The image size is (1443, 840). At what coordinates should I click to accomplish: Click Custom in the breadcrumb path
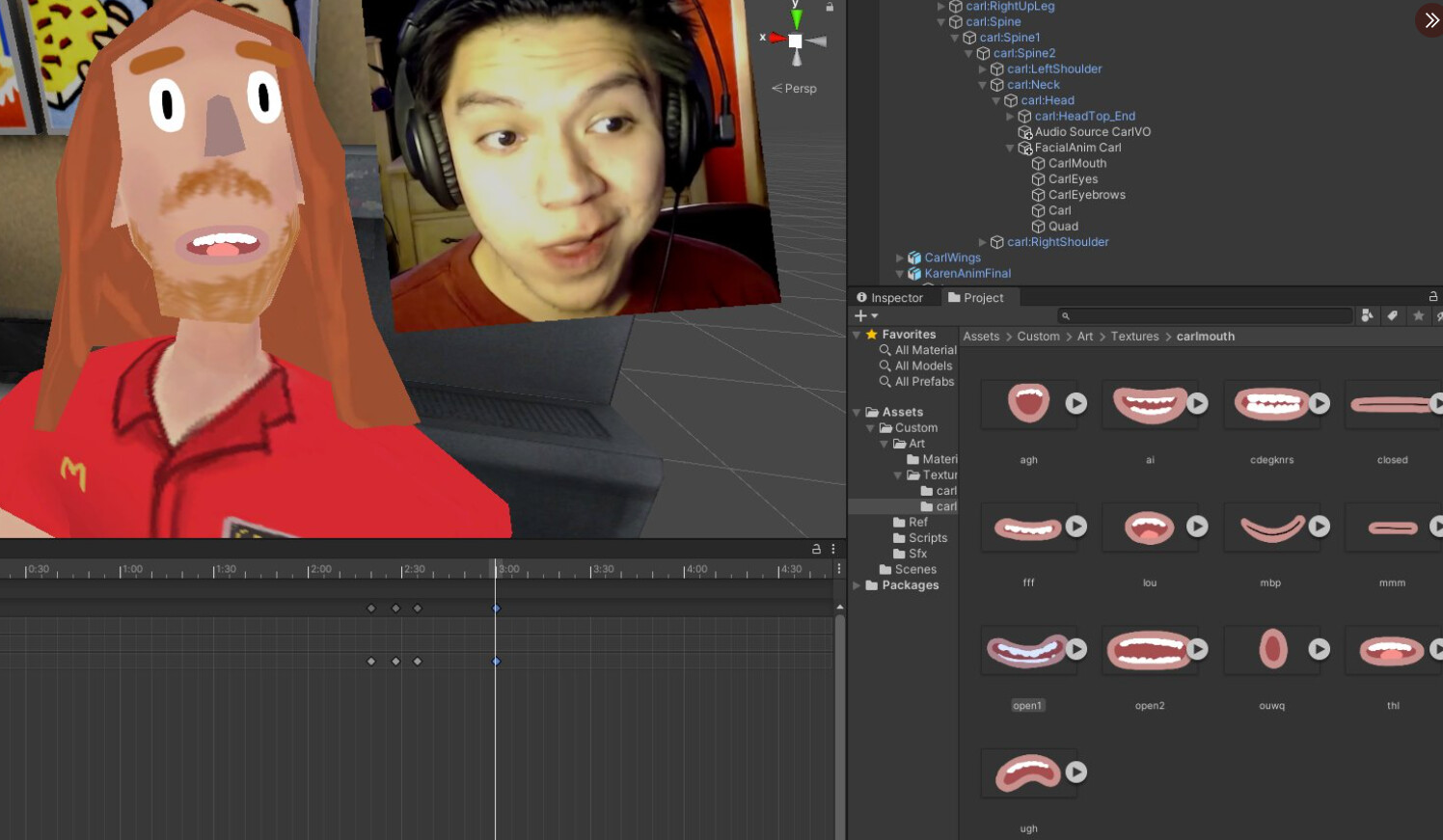pos(1038,337)
